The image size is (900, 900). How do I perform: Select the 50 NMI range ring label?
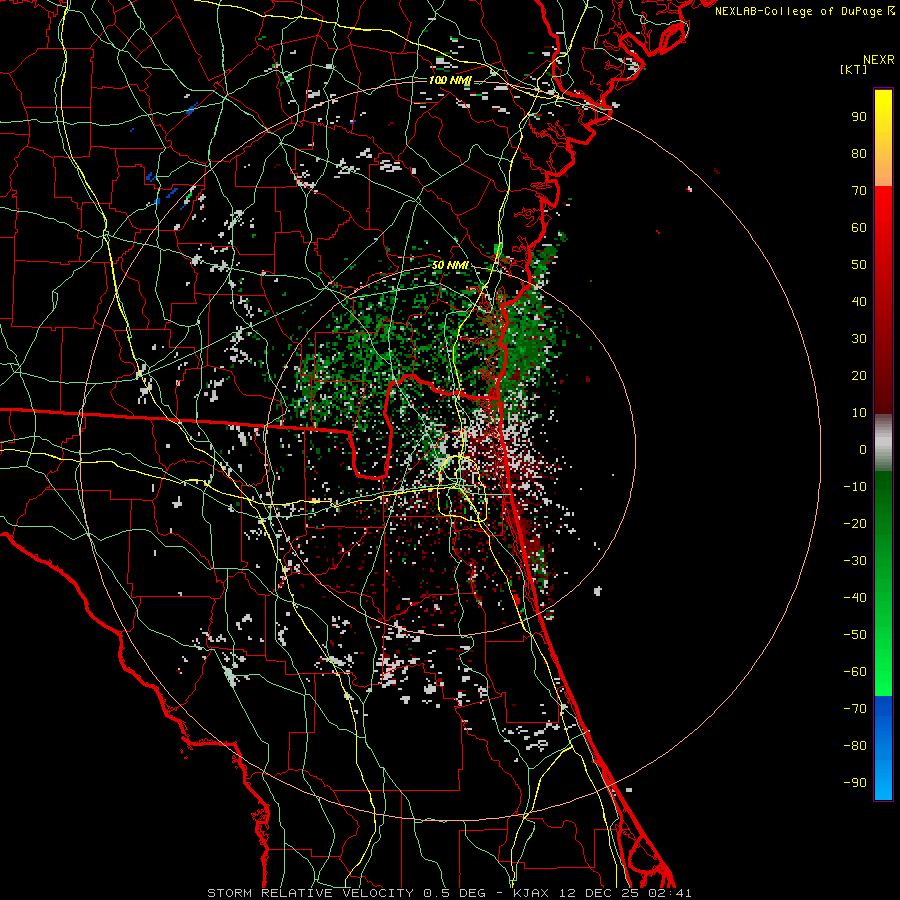(450, 265)
